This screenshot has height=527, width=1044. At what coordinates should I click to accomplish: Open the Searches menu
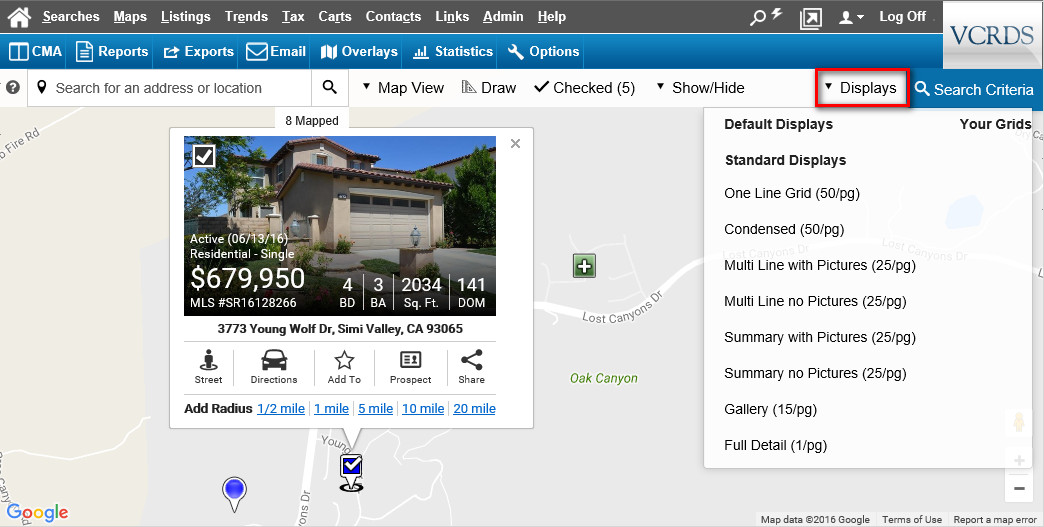[x=71, y=17]
